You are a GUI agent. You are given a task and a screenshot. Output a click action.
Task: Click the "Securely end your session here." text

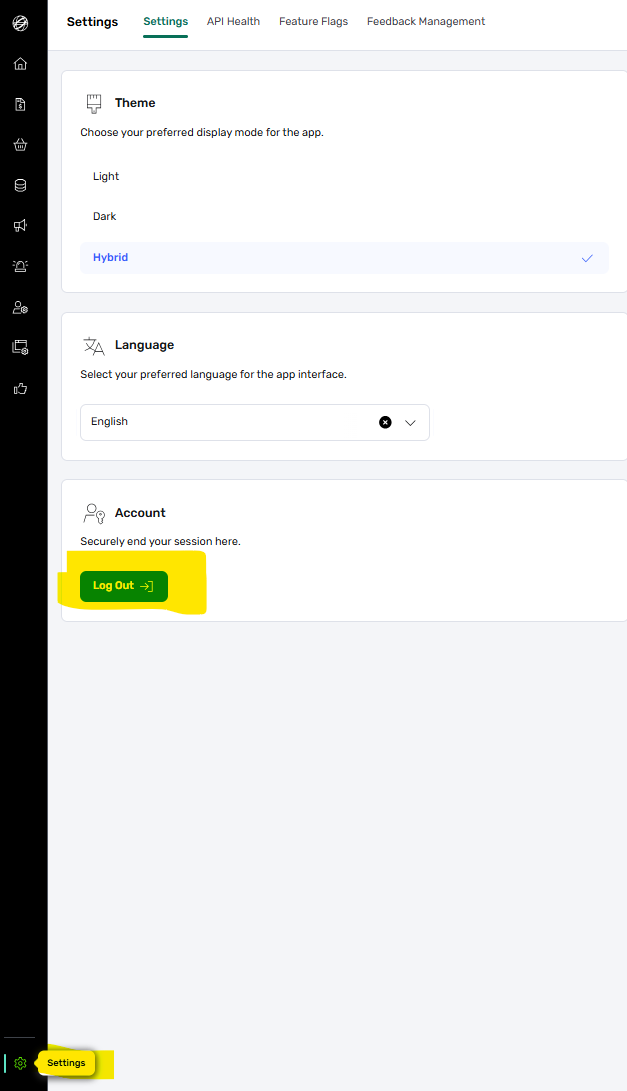click(160, 541)
